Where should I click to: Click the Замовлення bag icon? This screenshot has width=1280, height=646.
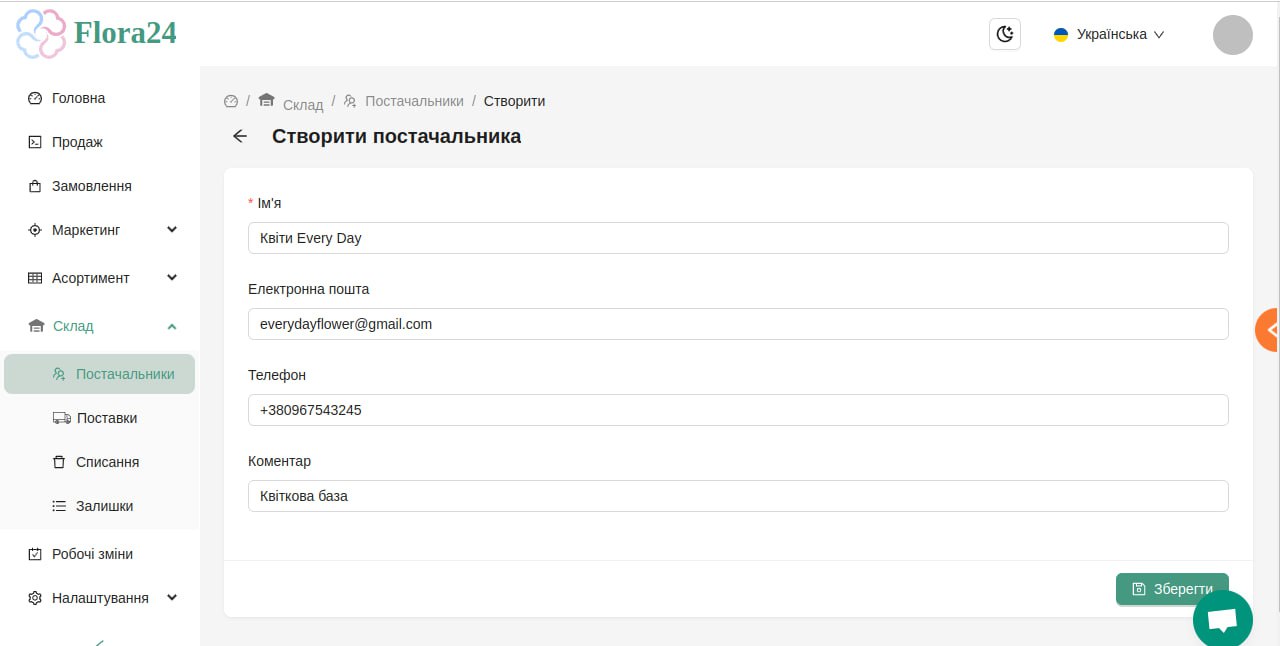point(35,186)
